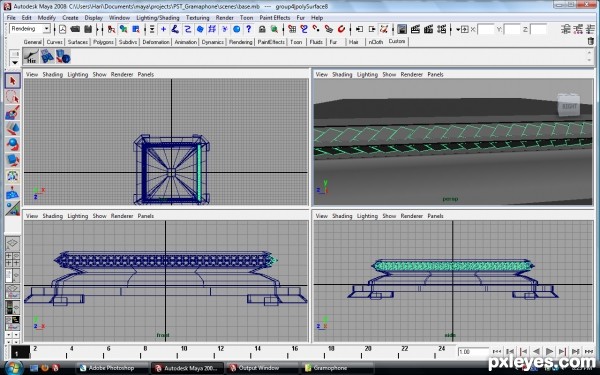The image size is (600, 375).
Task: Toggle the joints selection mask
Action: pyautogui.click(x=175, y=29)
